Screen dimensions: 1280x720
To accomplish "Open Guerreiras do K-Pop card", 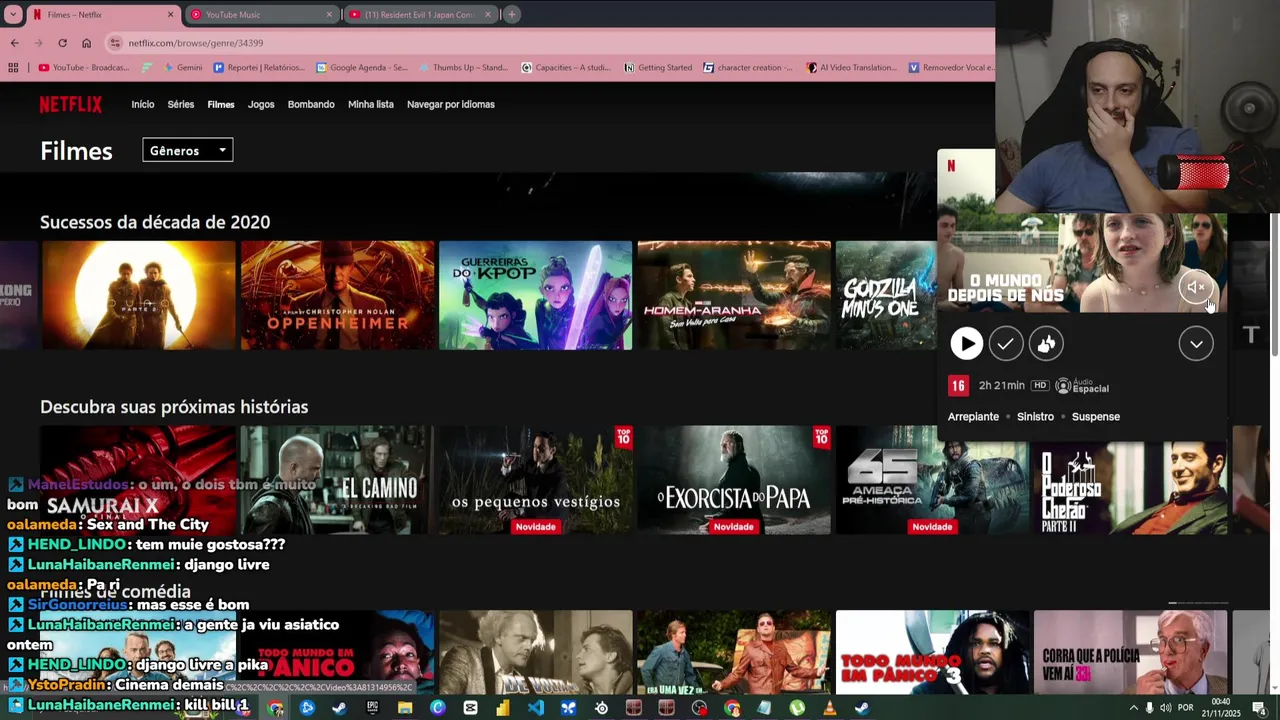I will click(x=536, y=295).
